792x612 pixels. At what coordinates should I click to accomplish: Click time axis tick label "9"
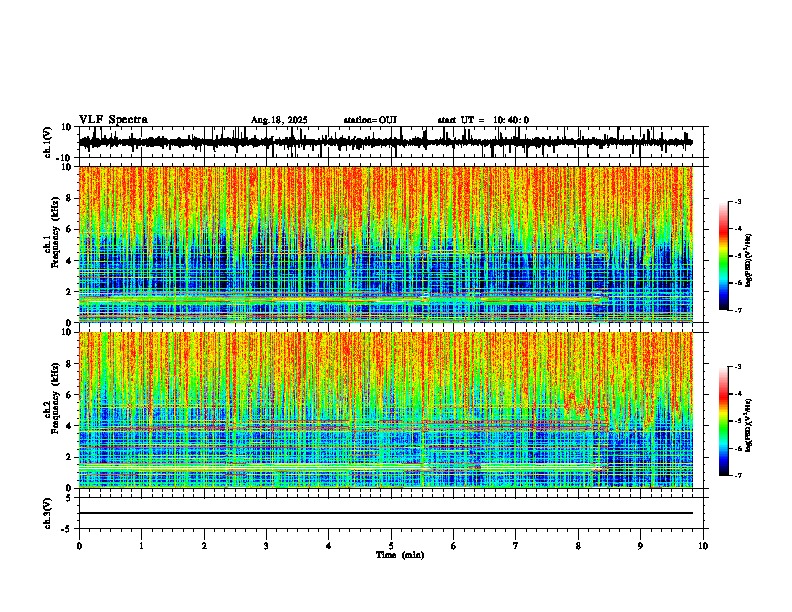tap(640, 545)
